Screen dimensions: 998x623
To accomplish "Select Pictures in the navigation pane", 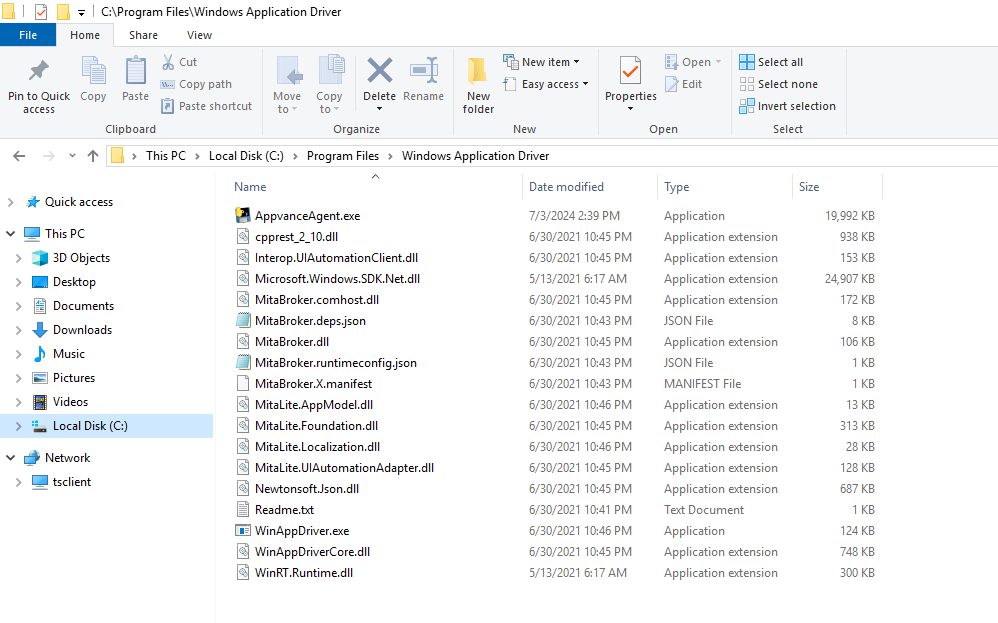I will coord(74,378).
